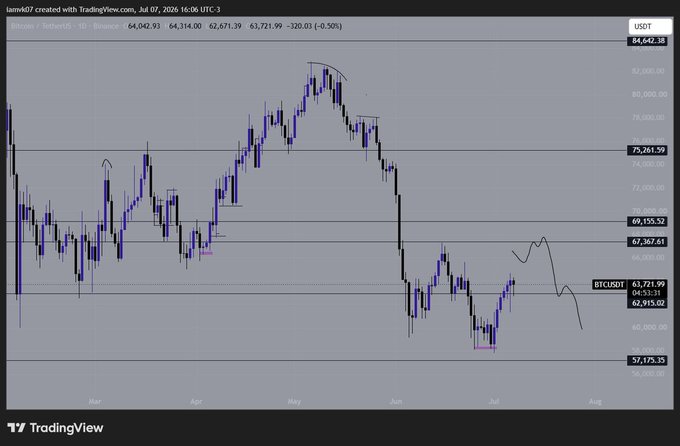
Task: Select the 57,175.35 price level label
Action: (648, 360)
